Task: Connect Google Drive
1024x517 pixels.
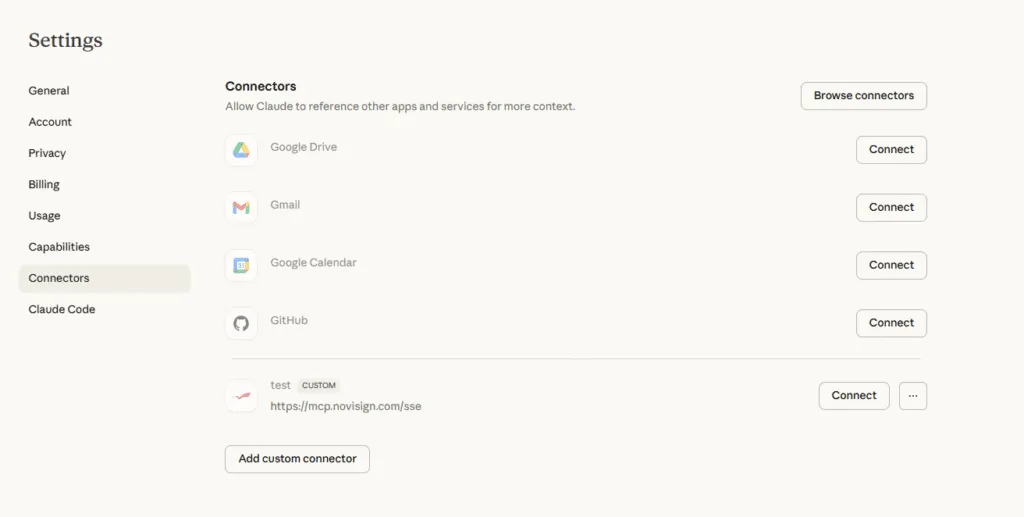Action: 891,150
